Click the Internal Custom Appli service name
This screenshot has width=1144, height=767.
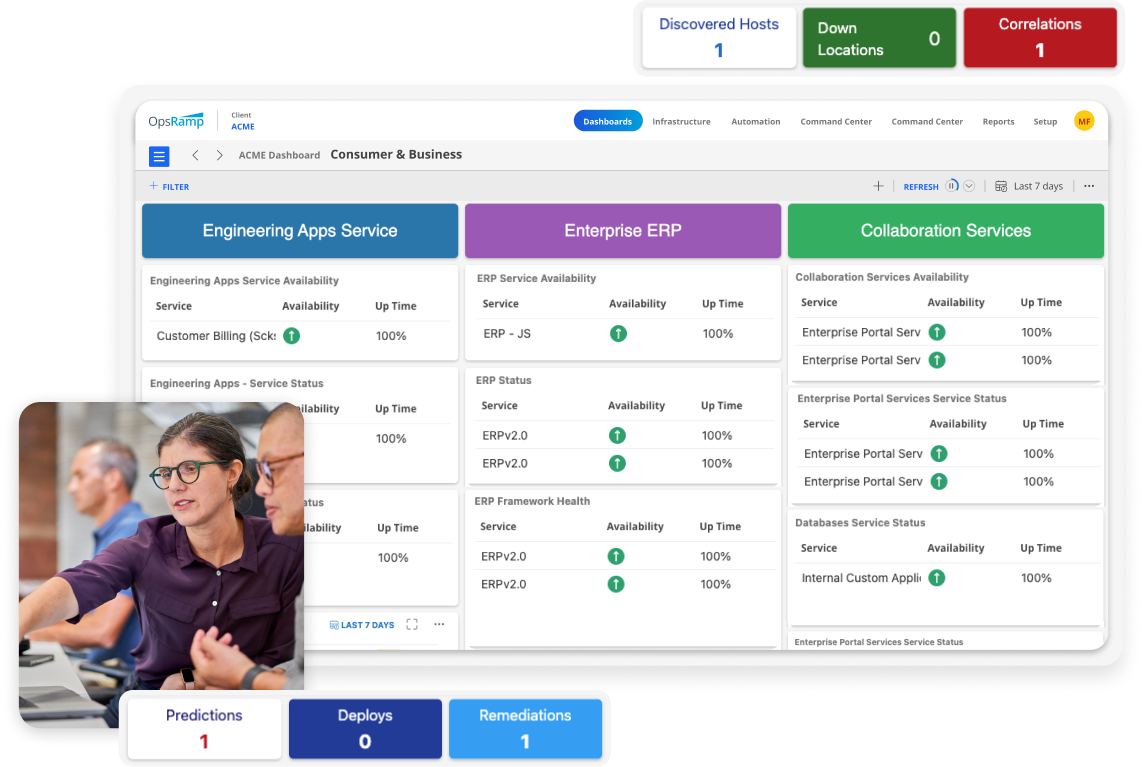(x=861, y=578)
